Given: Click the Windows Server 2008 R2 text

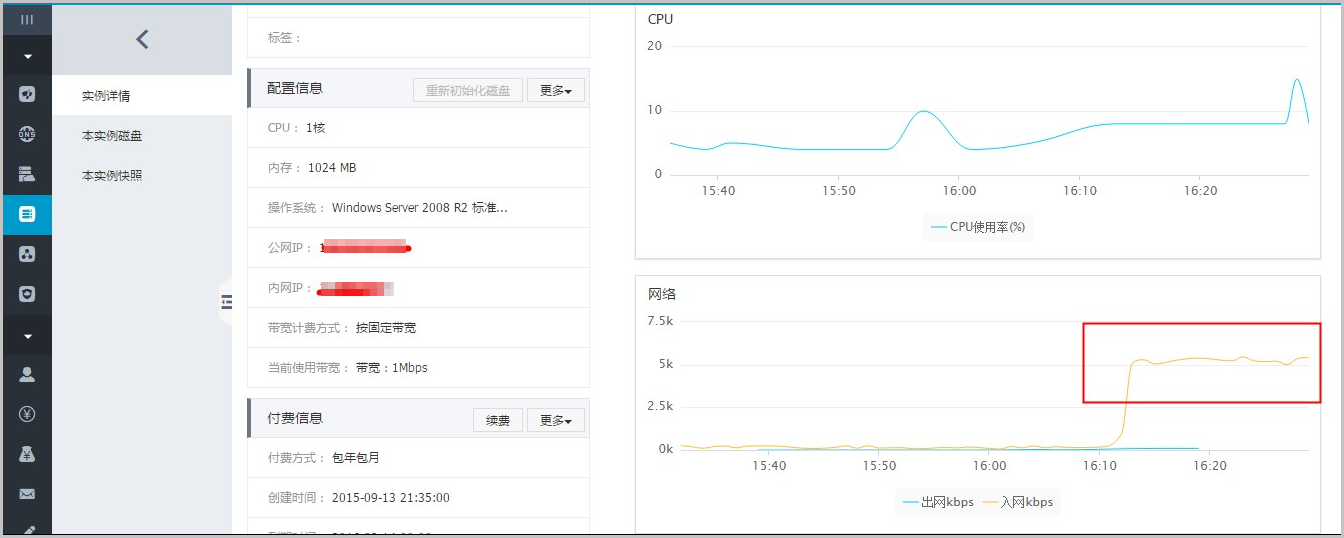Looking at the screenshot, I should tap(420, 208).
